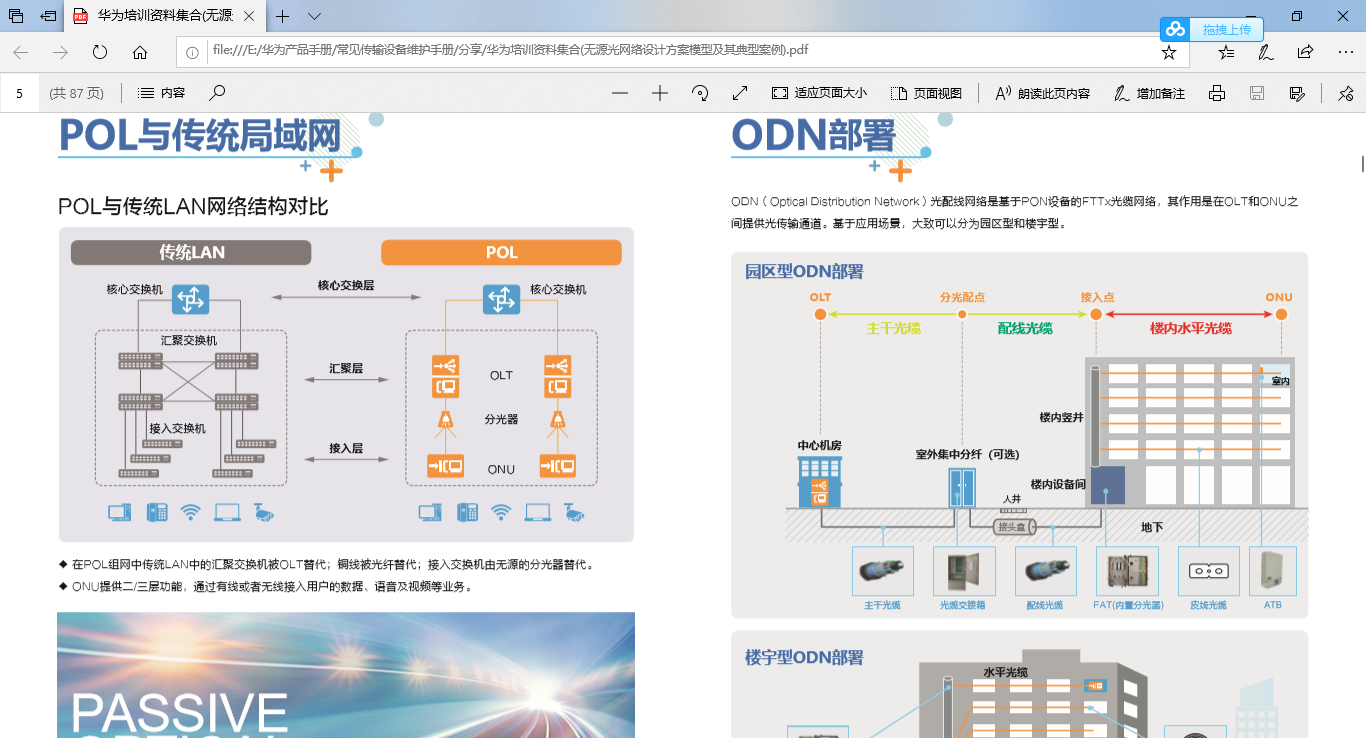This screenshot has width=1366, height=738.
Task: Click the POL与传统LAN网络结构对比 subtitle
Action: coord(193,207)
